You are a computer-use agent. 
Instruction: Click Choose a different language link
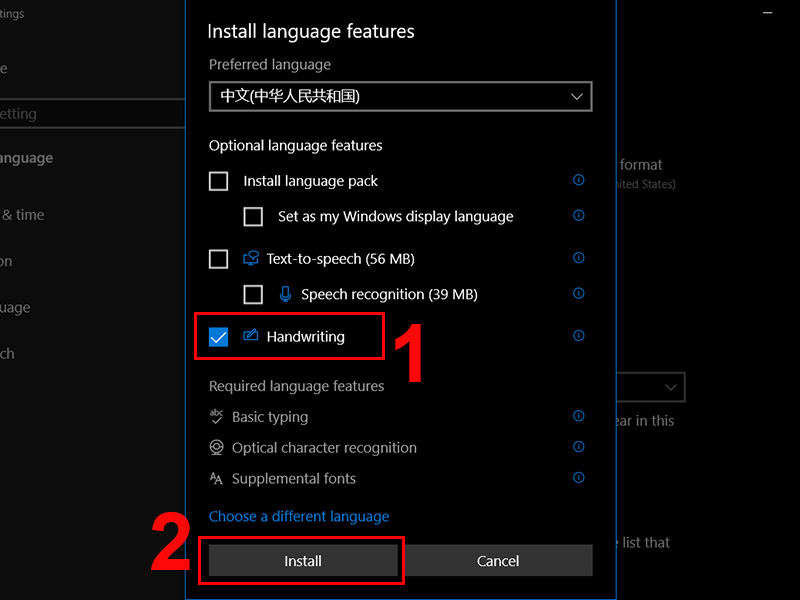299,516
